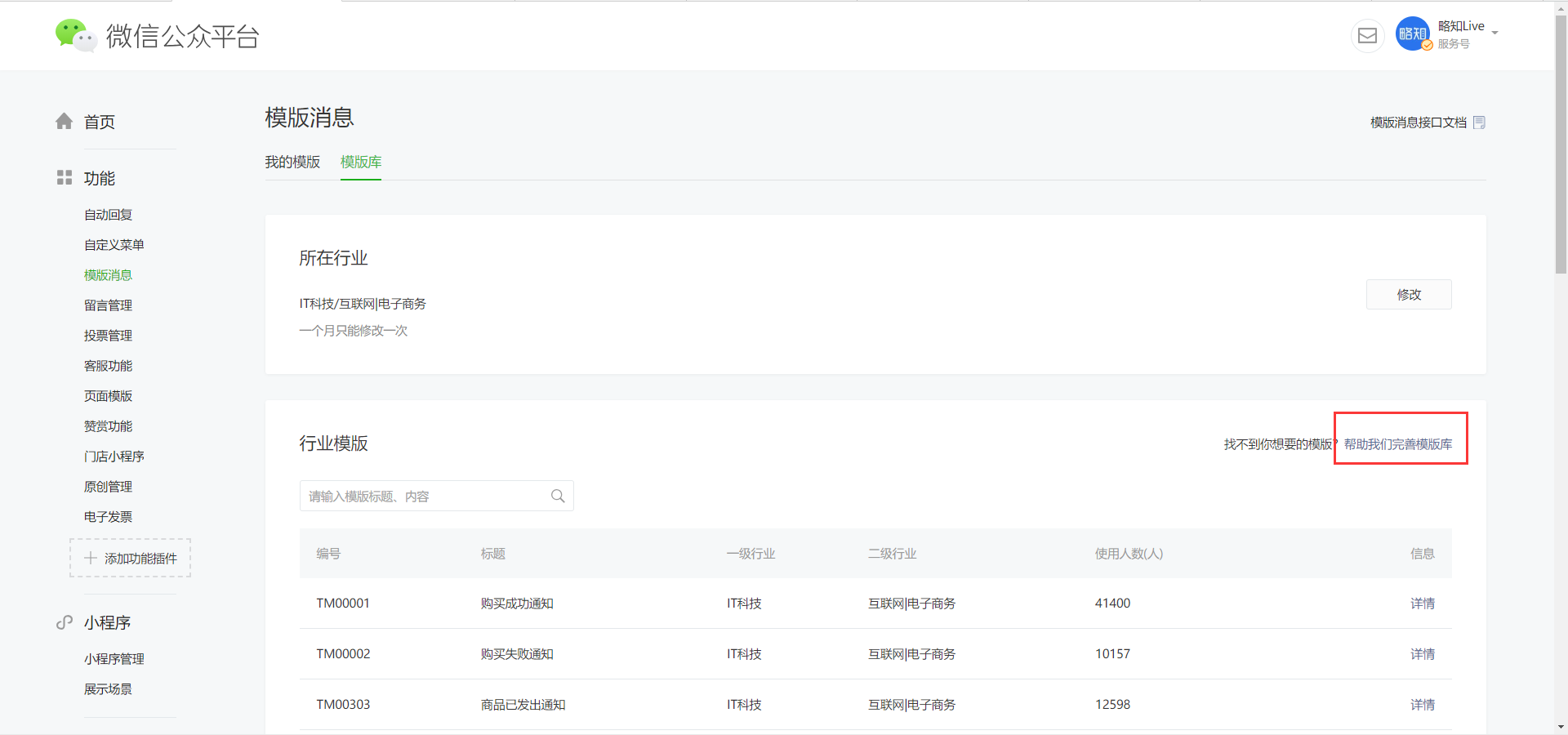This screenshot has width=1568, height=735.
Task: Click TM00001 number cell
Action: click(x=343, y=604)
